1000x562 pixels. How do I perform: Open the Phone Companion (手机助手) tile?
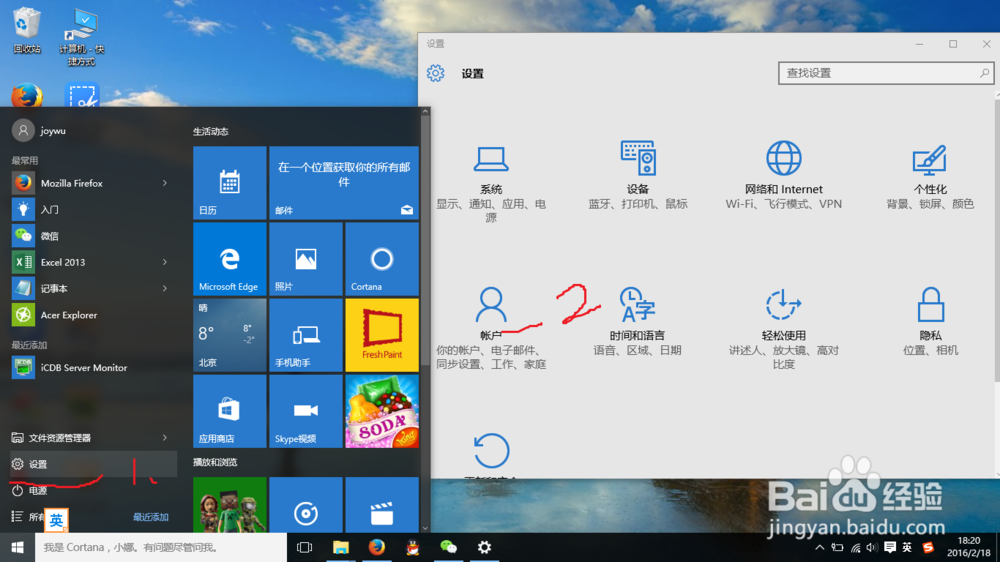[305, 335]
